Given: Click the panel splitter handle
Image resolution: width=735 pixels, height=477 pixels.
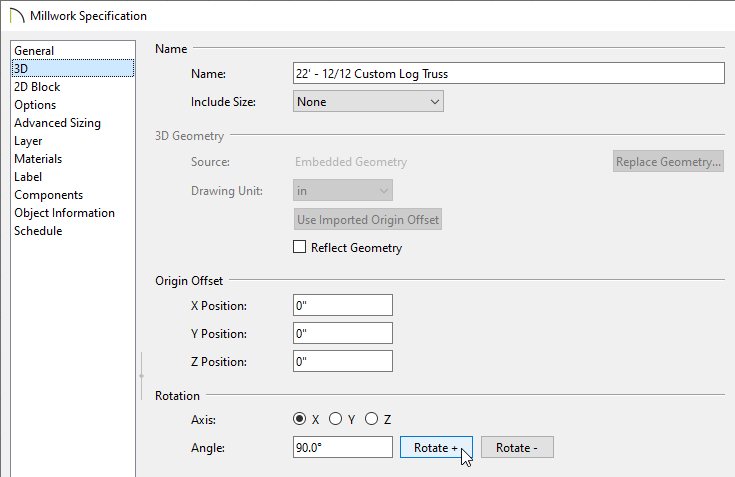Looking at the screenshot, I should pyautogui.click(x=142, y=376).
